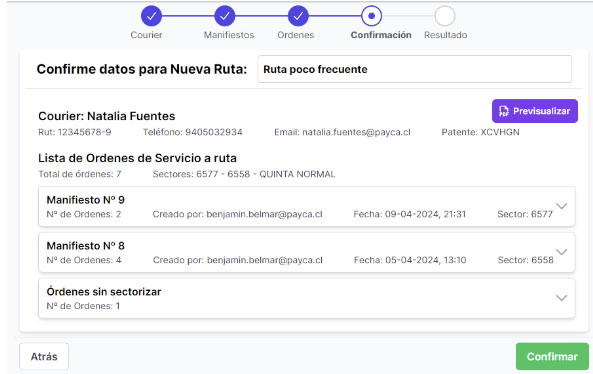Select the Courier step label

point(146,35)
